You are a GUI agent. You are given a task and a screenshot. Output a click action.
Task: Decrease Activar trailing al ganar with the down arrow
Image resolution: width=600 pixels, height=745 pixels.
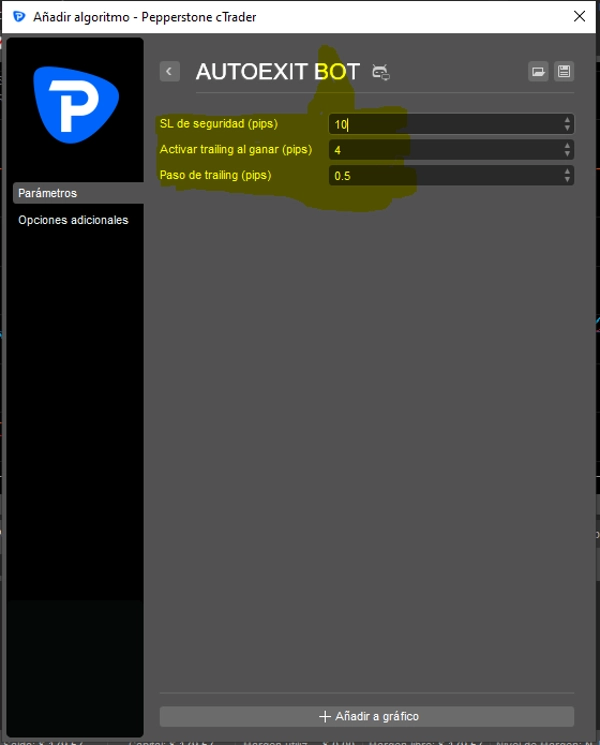tap(567, 154)
